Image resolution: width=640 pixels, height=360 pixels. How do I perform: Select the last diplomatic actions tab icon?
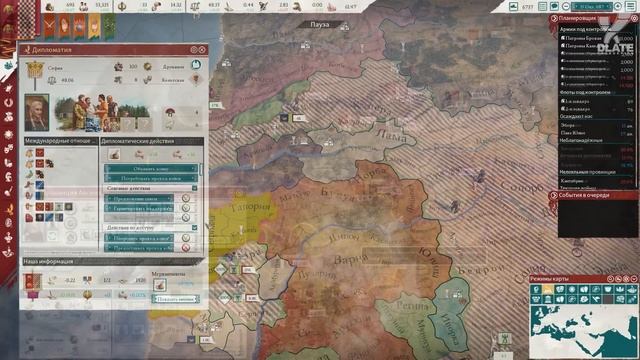[177, 154]
